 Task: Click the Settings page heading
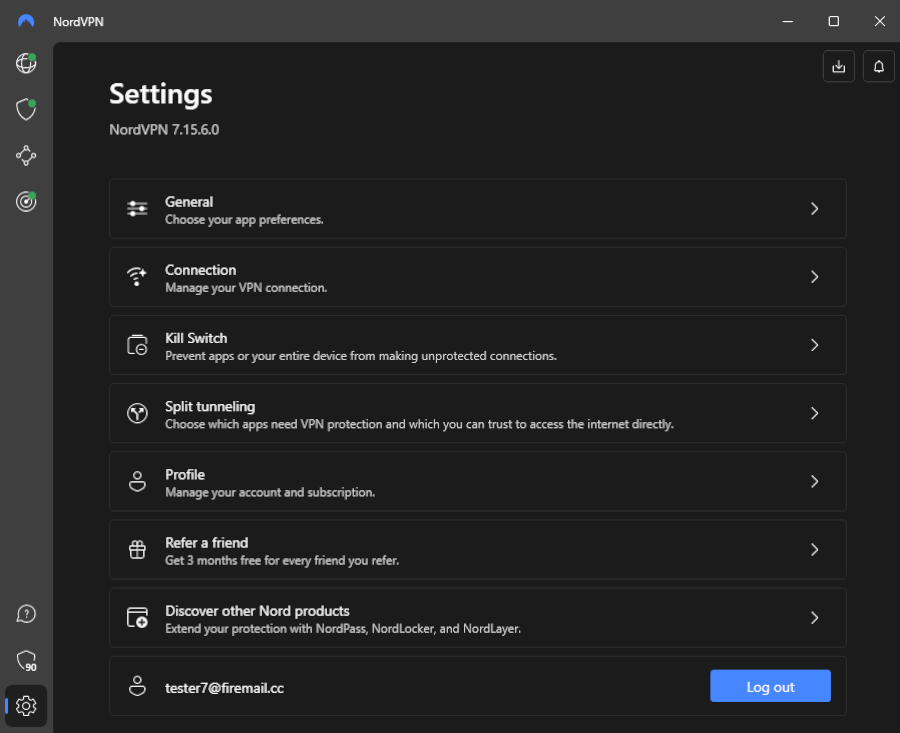tap(161, 94)
